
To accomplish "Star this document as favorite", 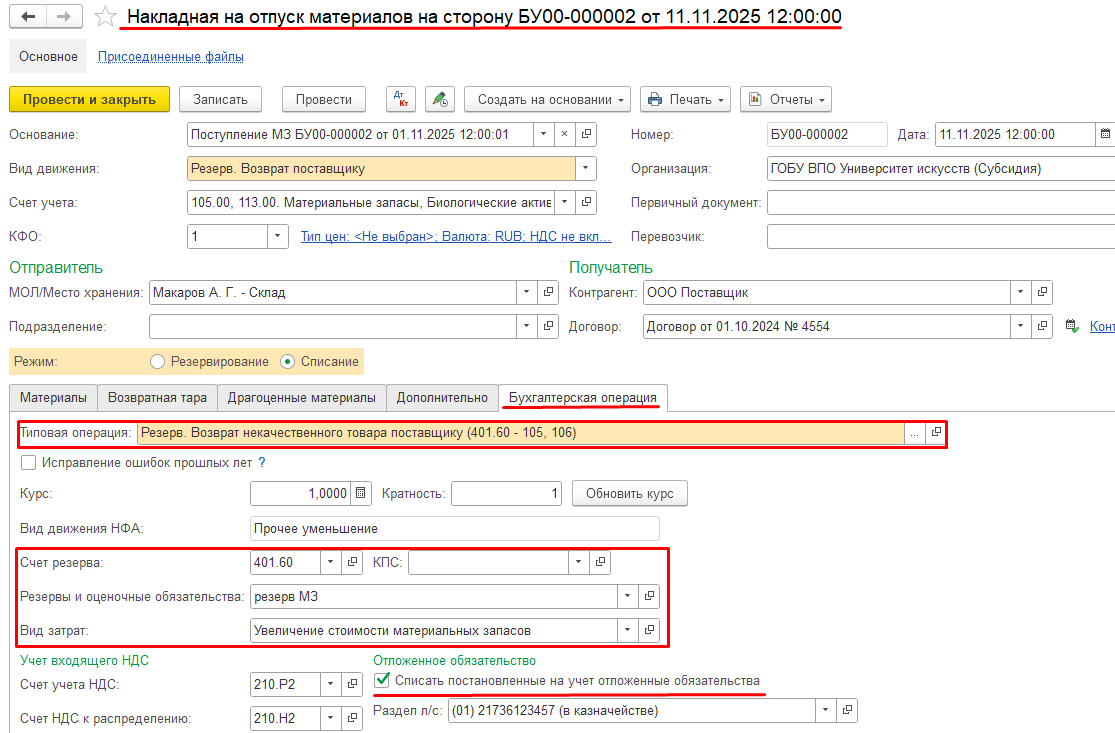I will click(103, 17).
